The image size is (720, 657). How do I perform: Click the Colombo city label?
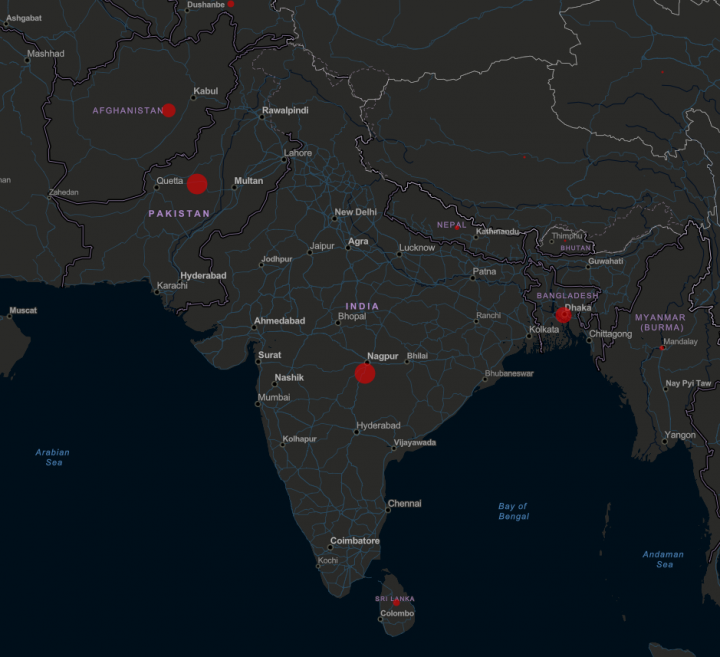[x=397, y=613]
